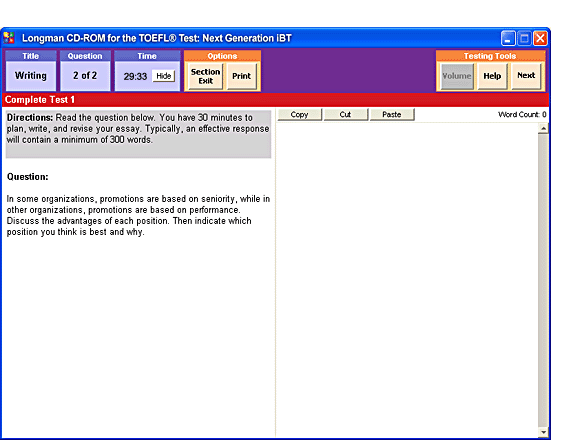Go to the Next screen

pos(526,76)
